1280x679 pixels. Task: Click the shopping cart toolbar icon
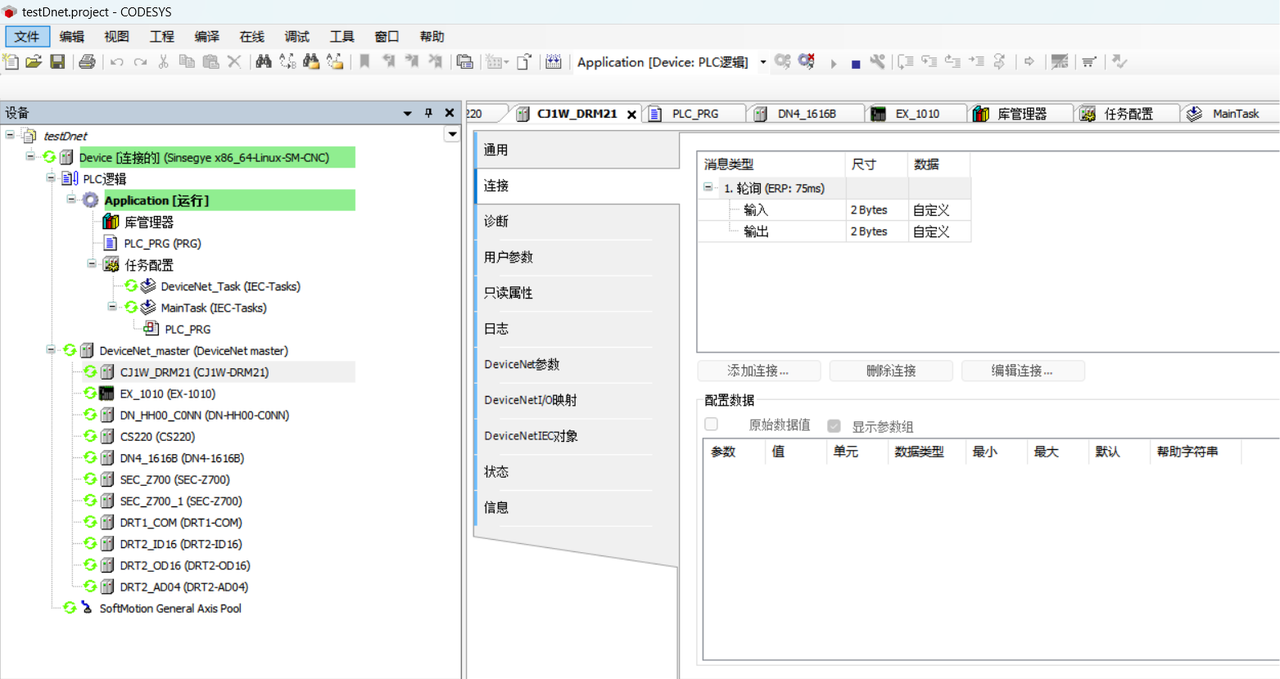click(x=1089, y=62)
